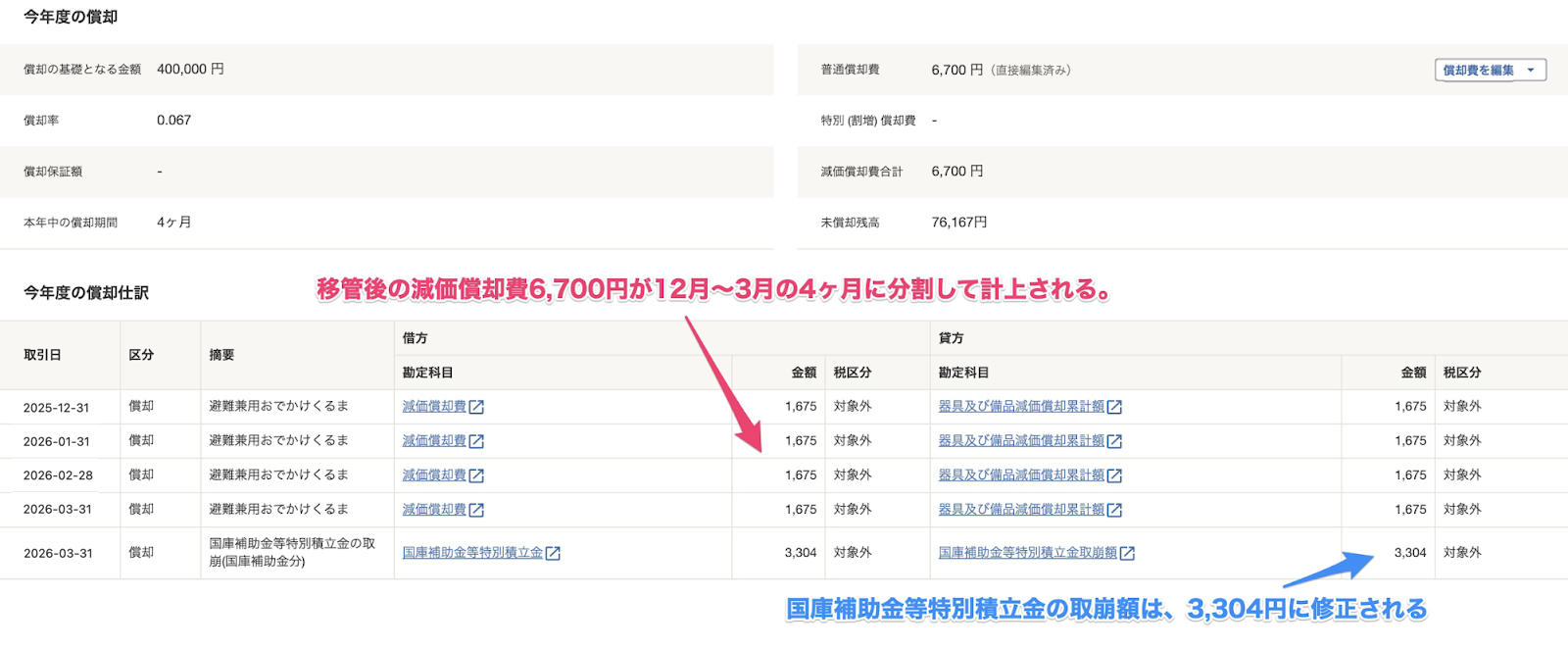
Task: Select the date 2026-02-28 cell
Action: coord(59,475)
